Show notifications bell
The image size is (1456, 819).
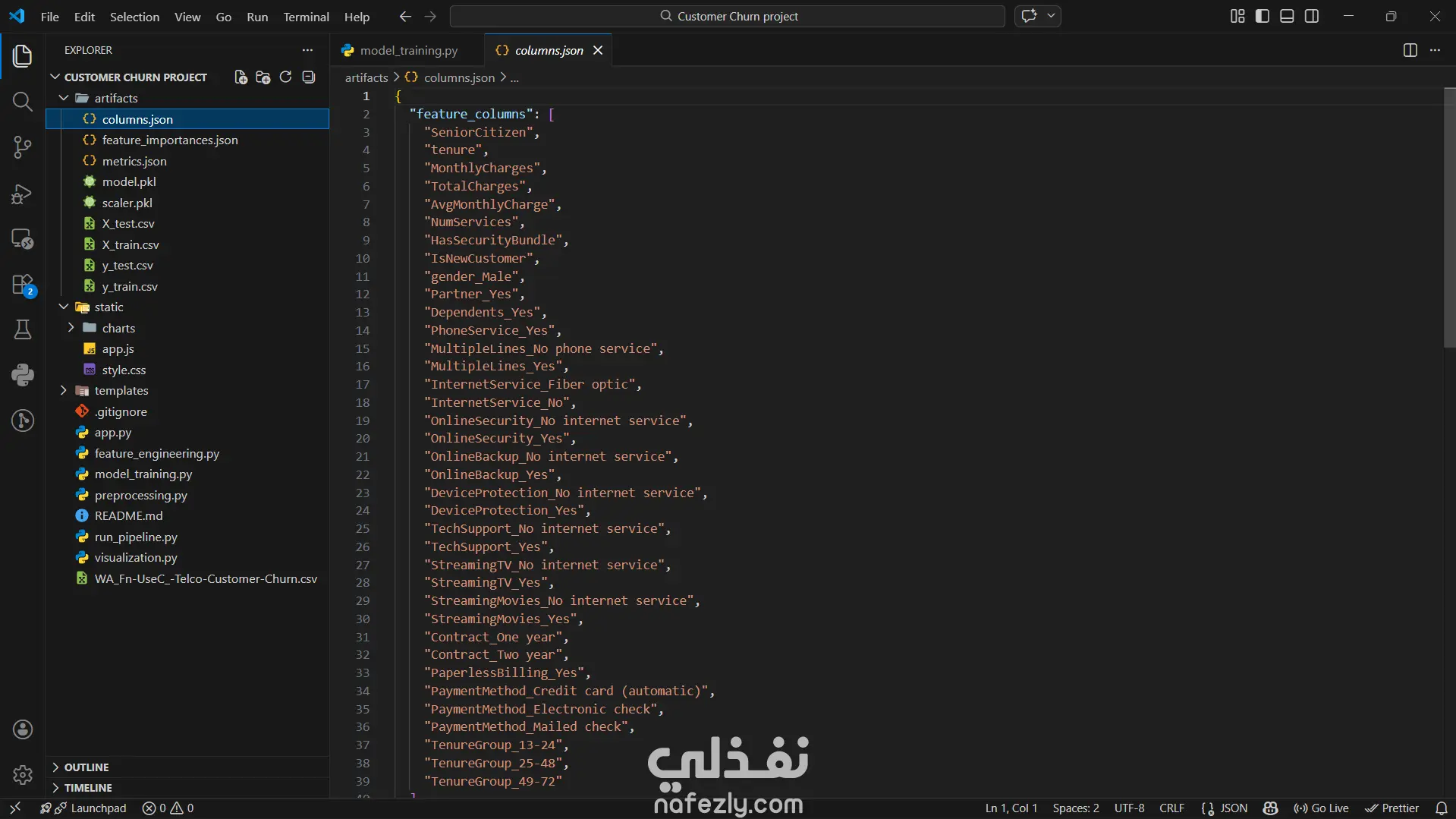point(1441,808)
